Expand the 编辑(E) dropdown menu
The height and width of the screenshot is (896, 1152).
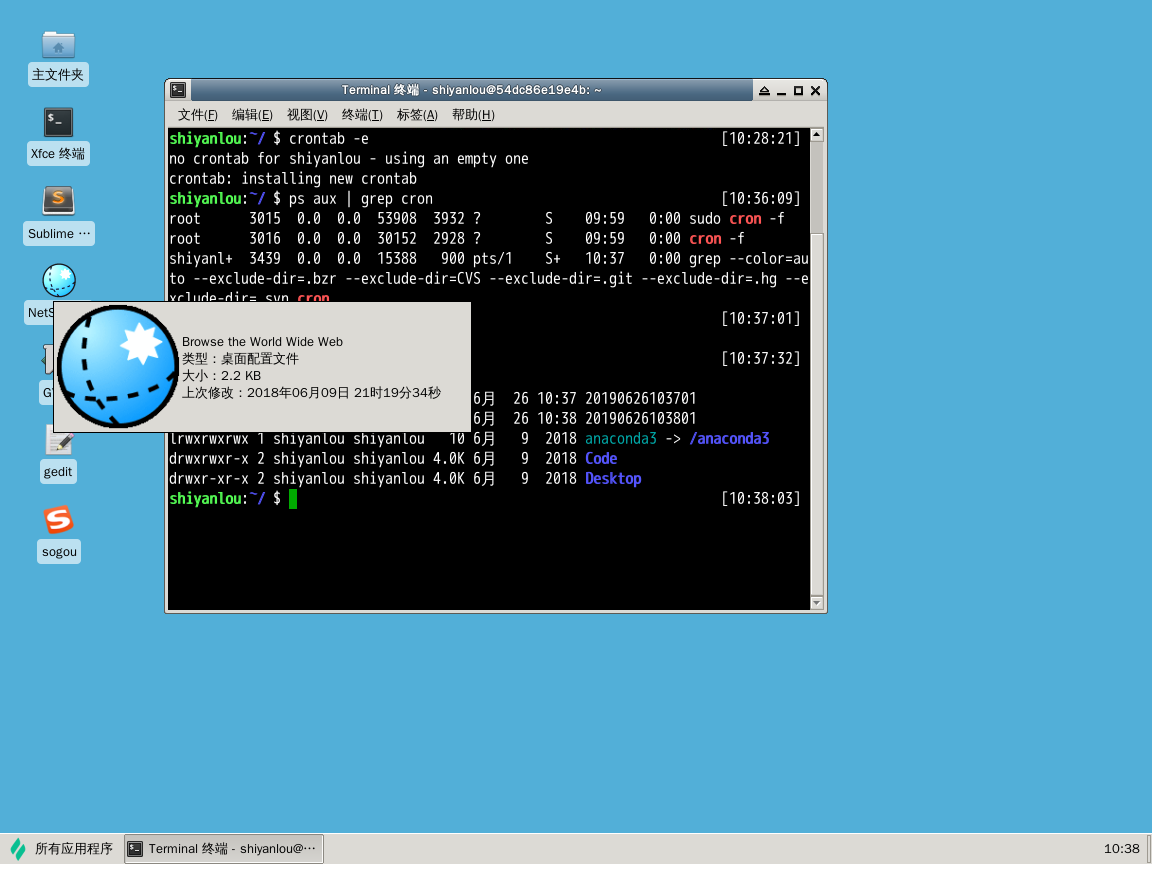pos(250,114)
